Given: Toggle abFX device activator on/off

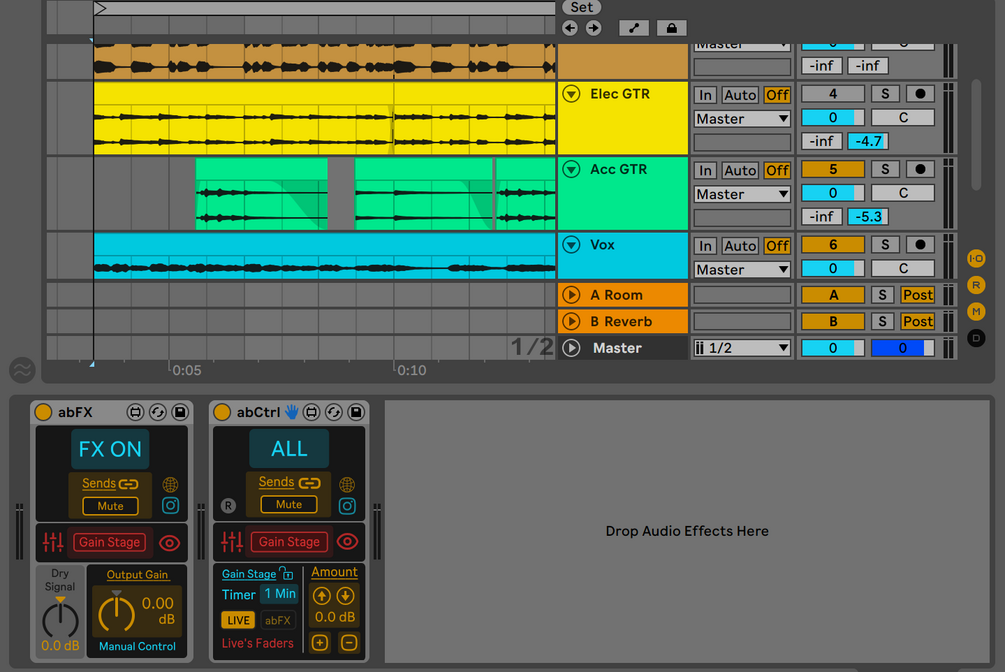Looking at the screenshot, I should [x=43, y=412].
